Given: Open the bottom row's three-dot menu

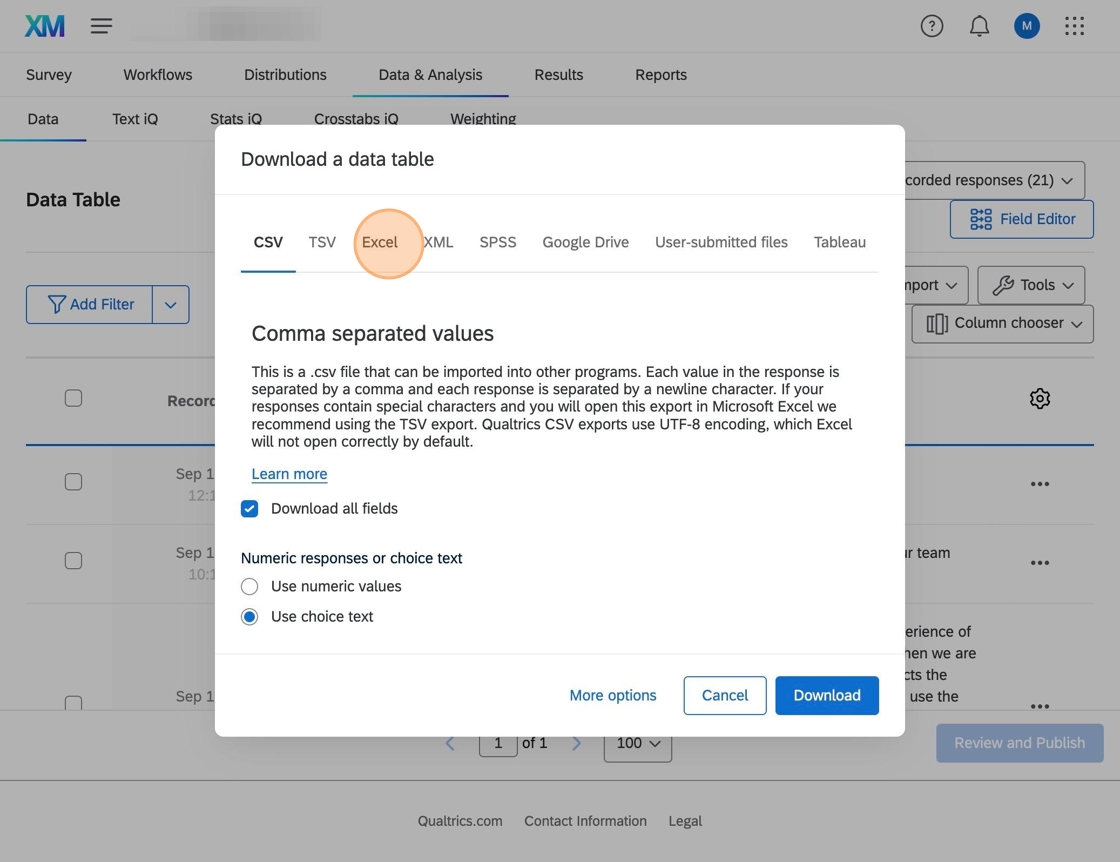Looking at the screenshot, I should (1039, 706).
